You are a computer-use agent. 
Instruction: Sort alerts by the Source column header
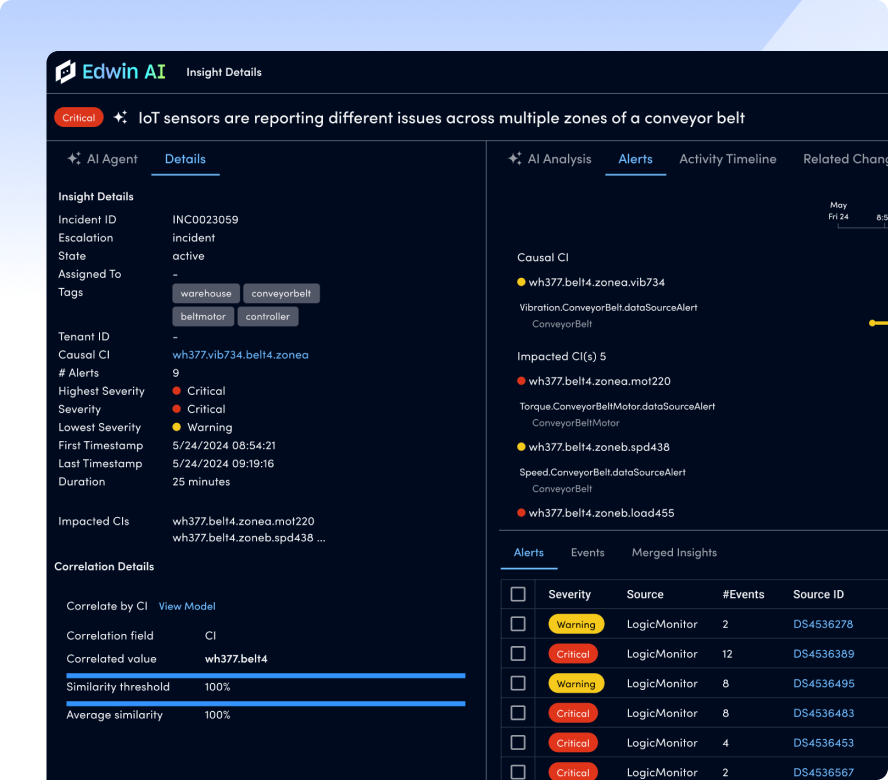(645, 594)
